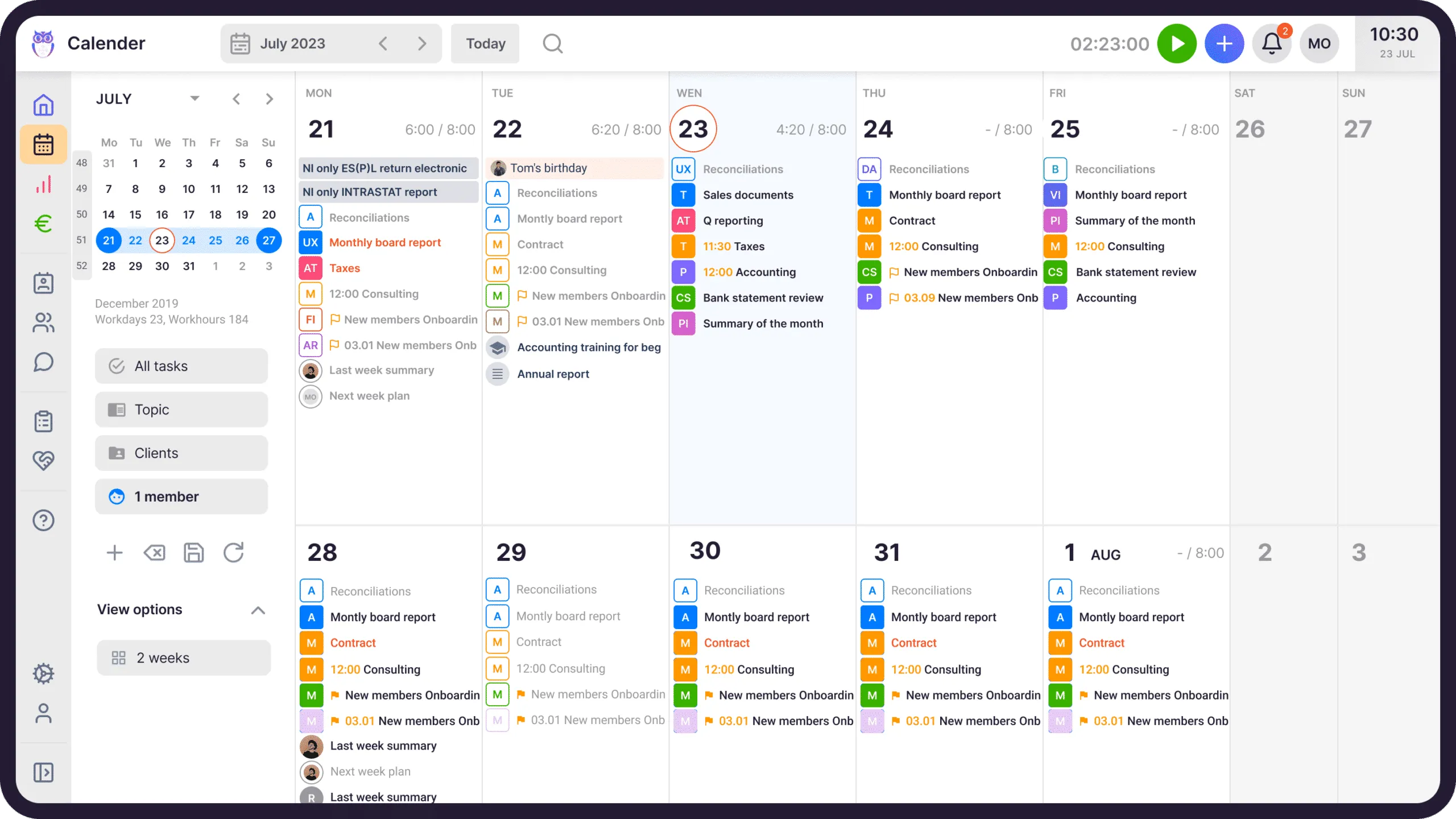Start the timer with the green play button
The width and height of the screenshot is (1456, 819).
(1177, 43)
